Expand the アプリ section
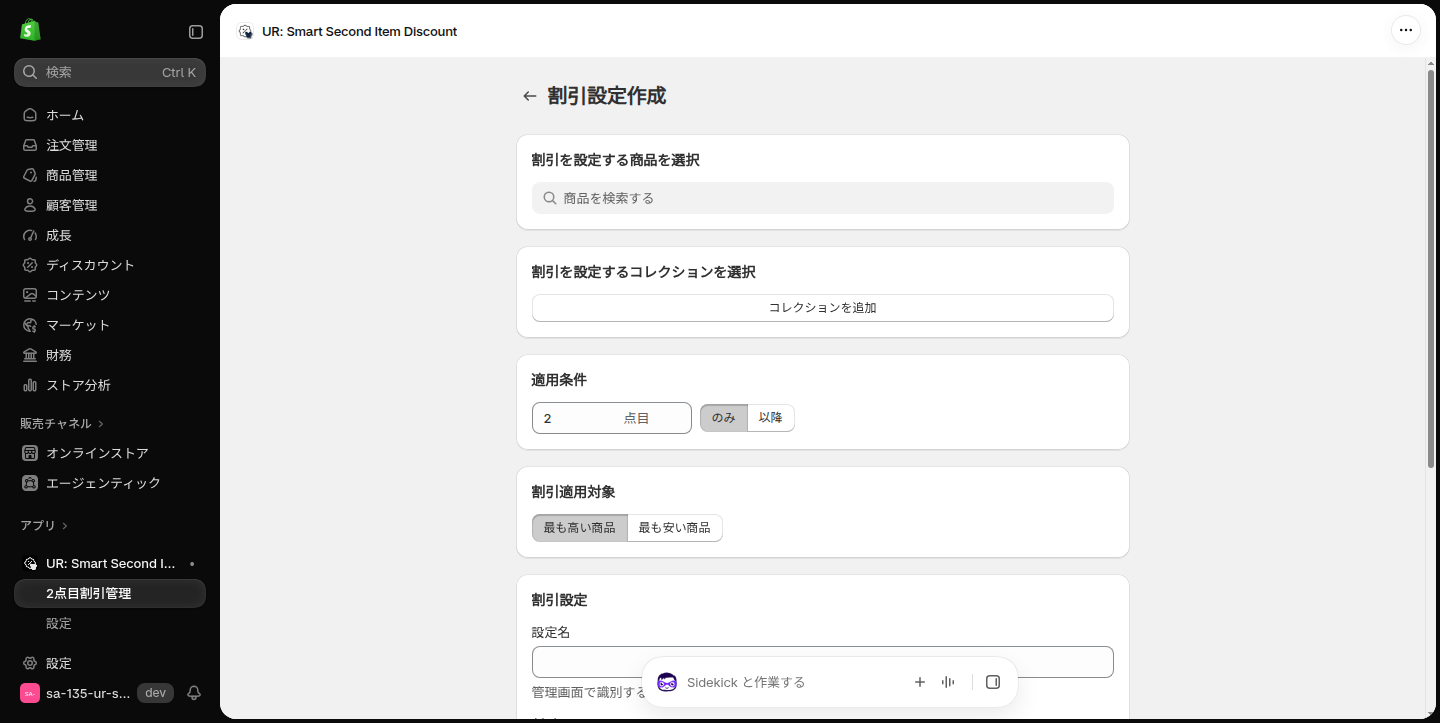The height and width of the screenshot is (723, 1440). point(44,525)
